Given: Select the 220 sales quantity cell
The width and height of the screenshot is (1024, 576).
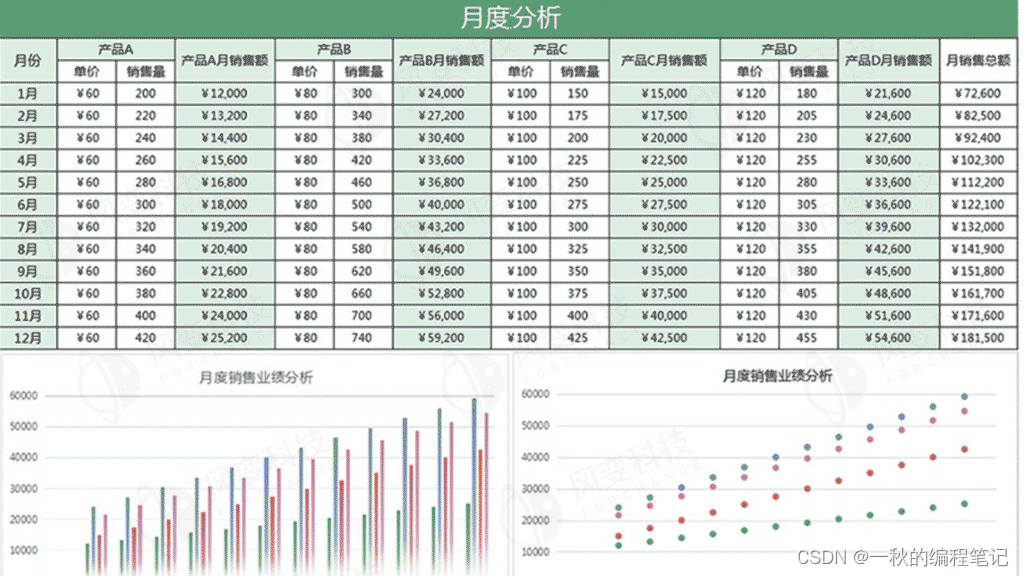Looking at the screenshot, I should coord(146,116).
